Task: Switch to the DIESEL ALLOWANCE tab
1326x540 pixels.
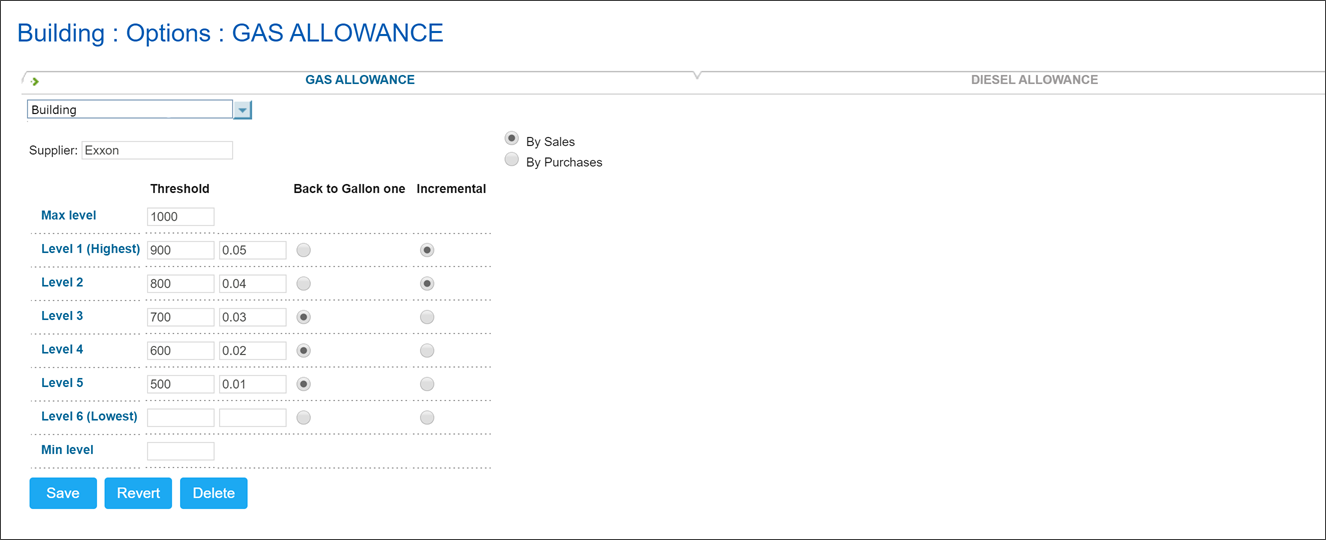Action: coord(1034,80)
